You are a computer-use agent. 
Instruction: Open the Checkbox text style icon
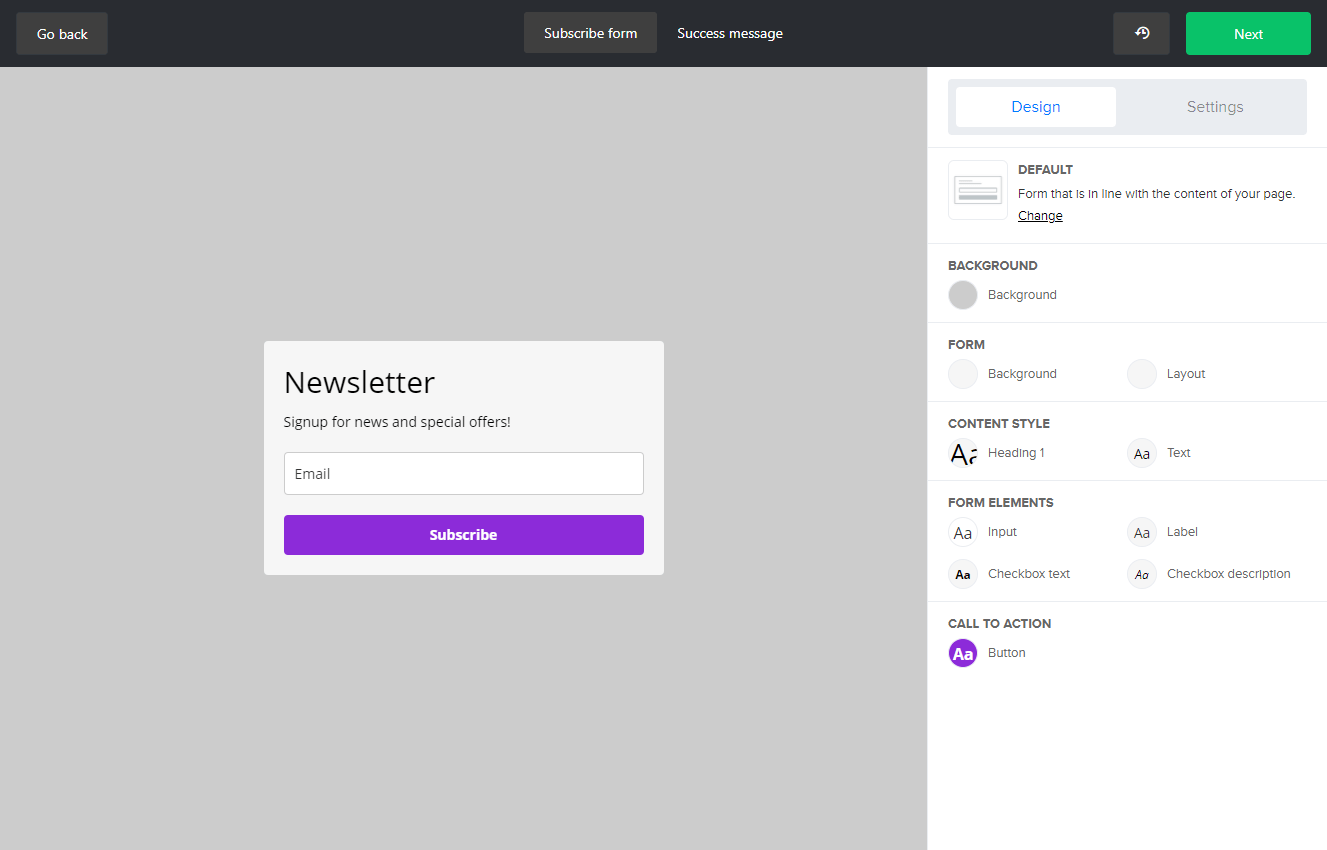tap(963, 574)
